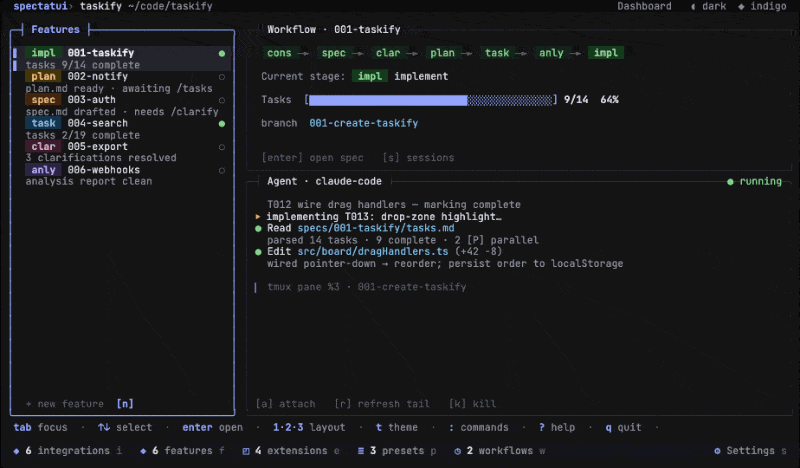Click 'tasks 2/19 complete' text
Viewport: 800px width, 468px height.
click(83, 135)
